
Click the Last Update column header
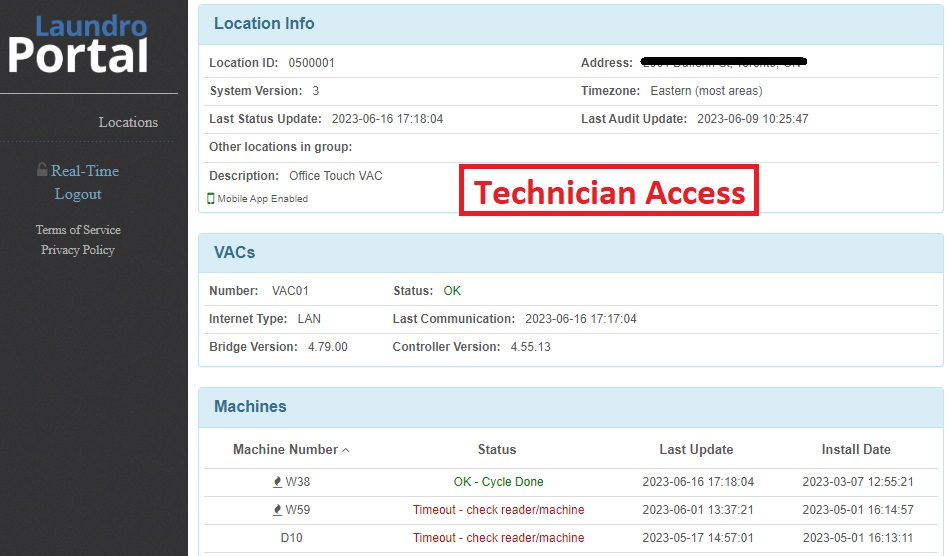click(696, 450)
